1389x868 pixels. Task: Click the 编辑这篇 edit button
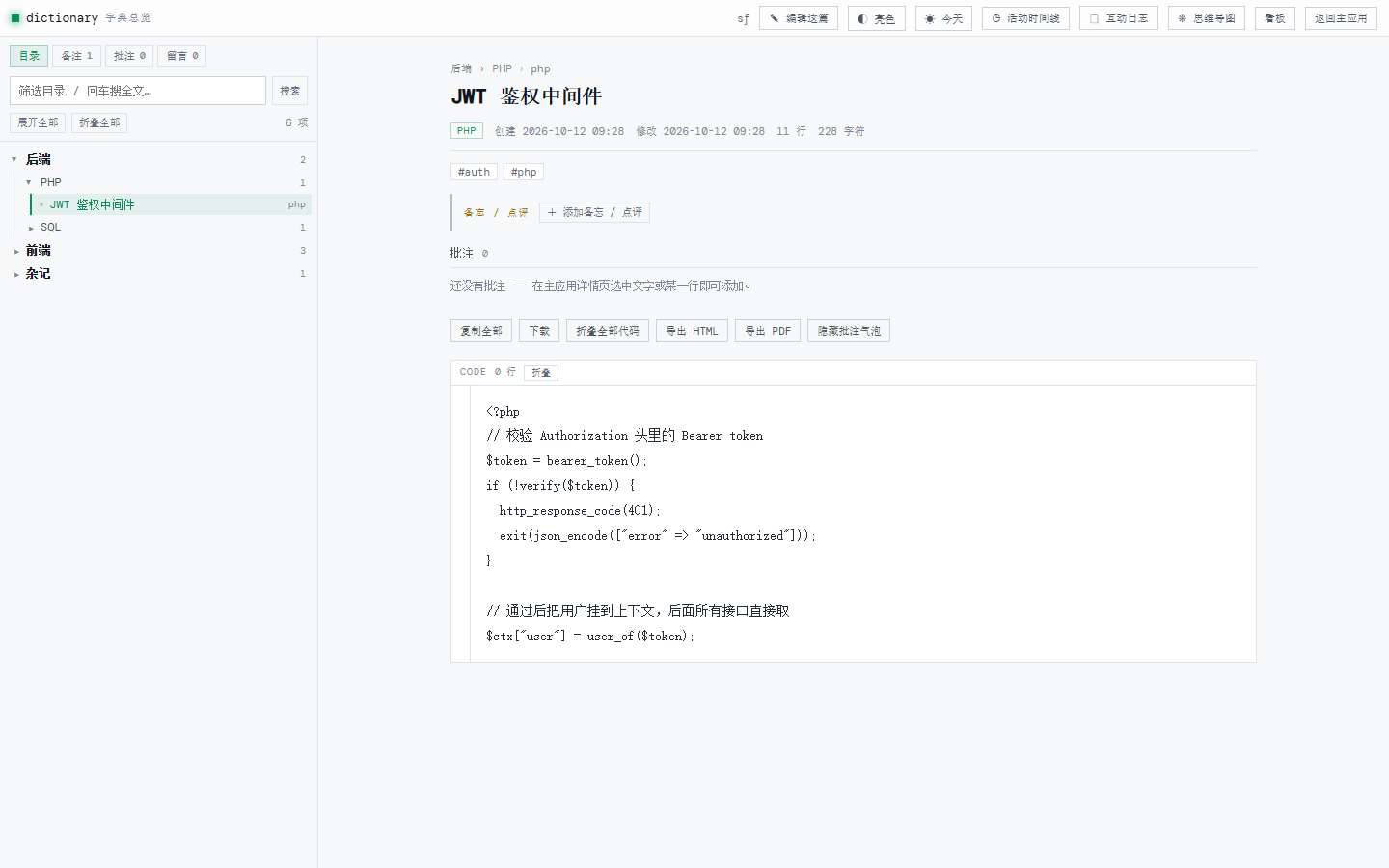(x=799, y=18)
